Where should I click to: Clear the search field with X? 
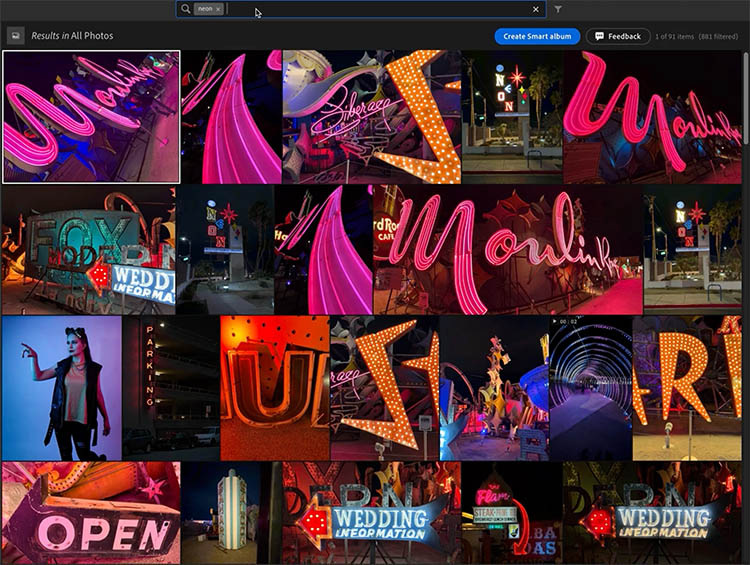(536, 9)
